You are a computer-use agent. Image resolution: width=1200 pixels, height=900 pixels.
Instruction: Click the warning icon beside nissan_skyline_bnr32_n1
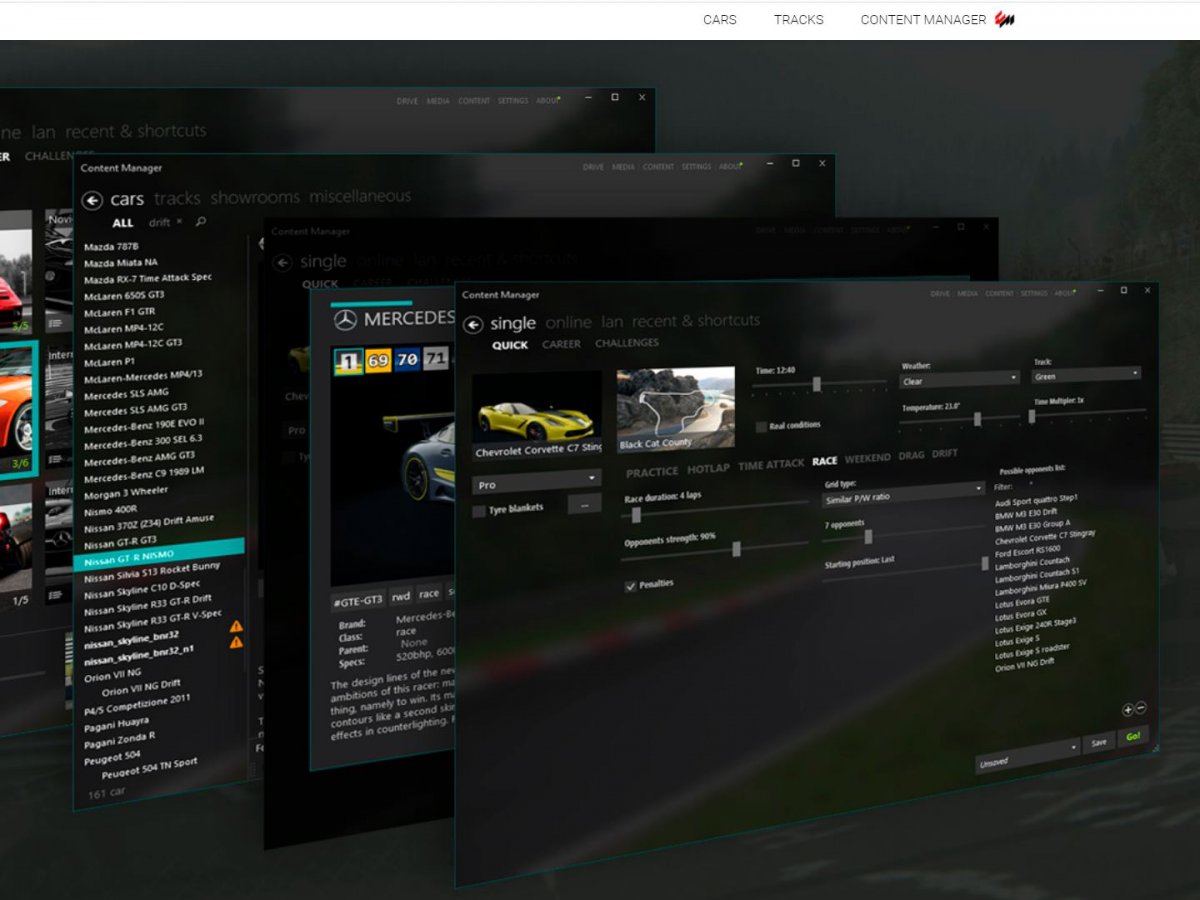pos(236,642)
